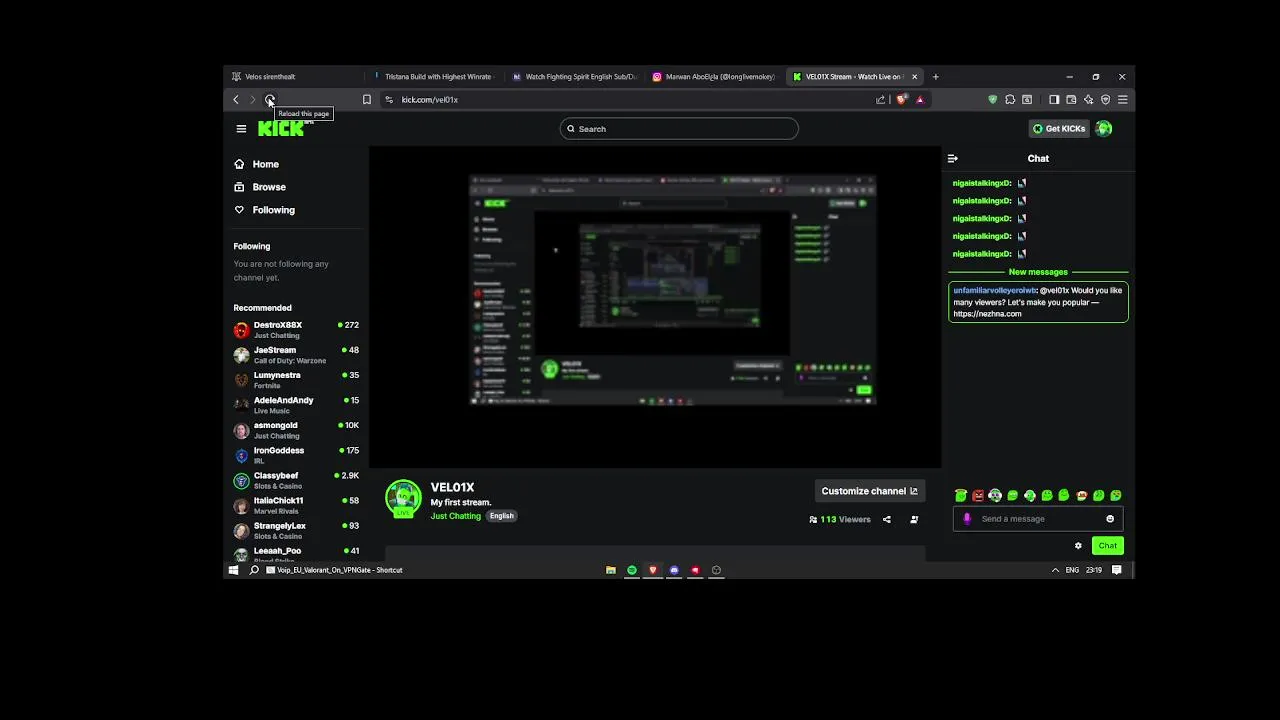This screenshot has height=720, width=1280.
Task: Click the Get KICKs button
Action: point(1059,128)
